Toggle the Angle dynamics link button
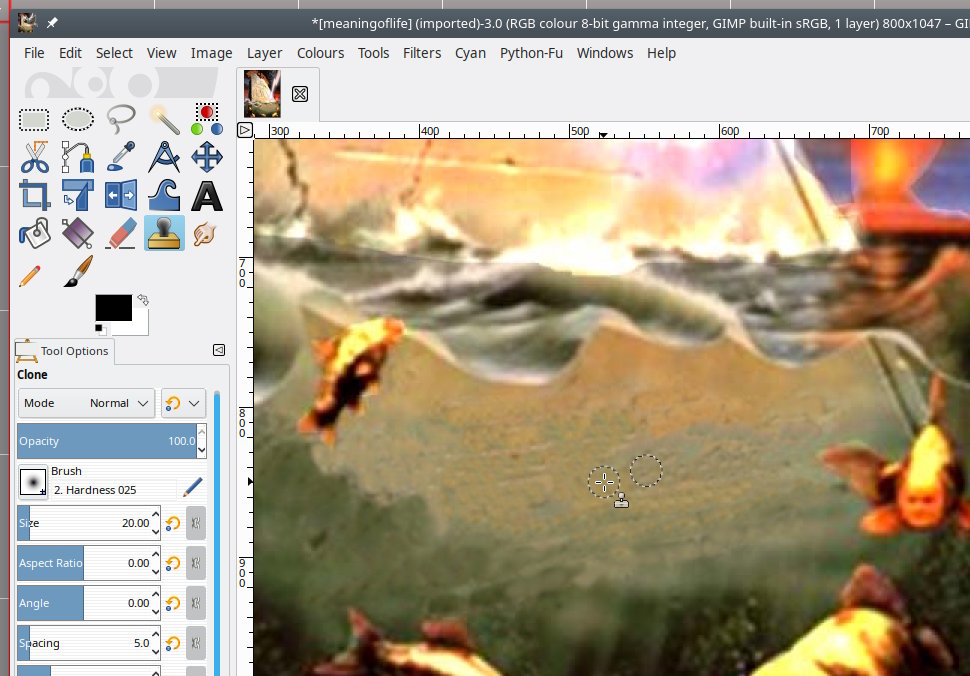This screenshot has width=970, height=676. click(195, 603)
